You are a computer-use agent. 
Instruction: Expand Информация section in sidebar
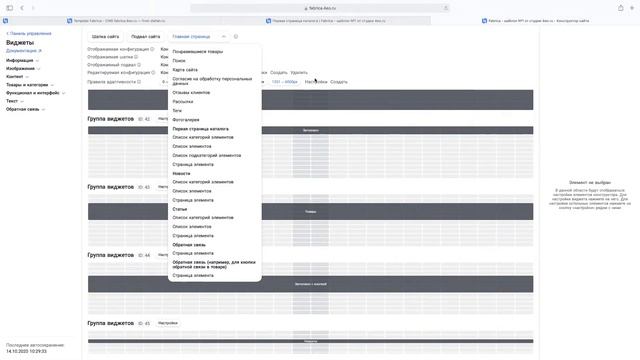22,60
